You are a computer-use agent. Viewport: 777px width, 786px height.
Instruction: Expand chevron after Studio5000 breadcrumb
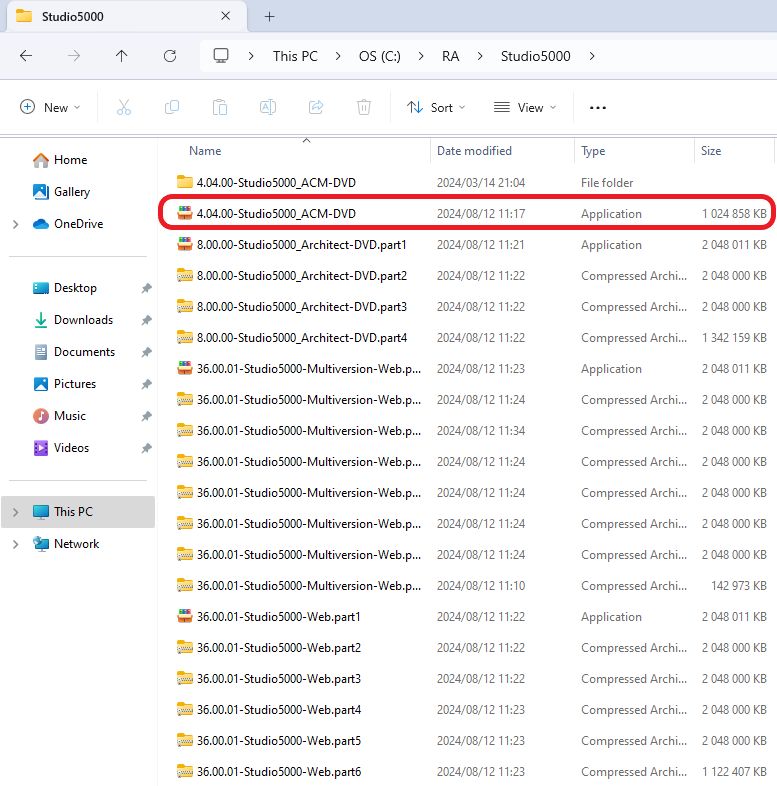(x=592, y=56)
